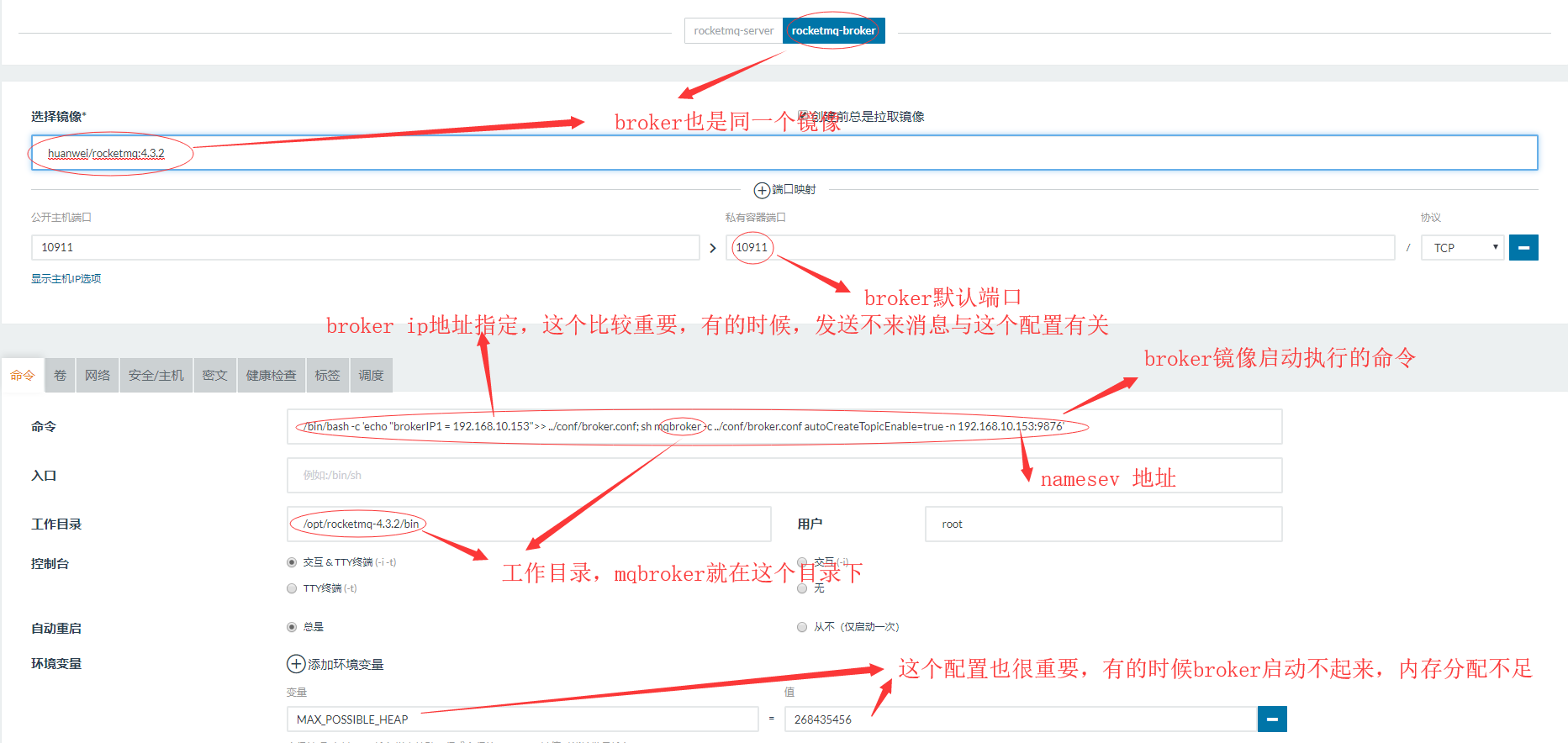Remove the MAX_POSSIBLE_HEAP environment variable
This screenshot has height=743, width=1568.
pos(1272,719)
